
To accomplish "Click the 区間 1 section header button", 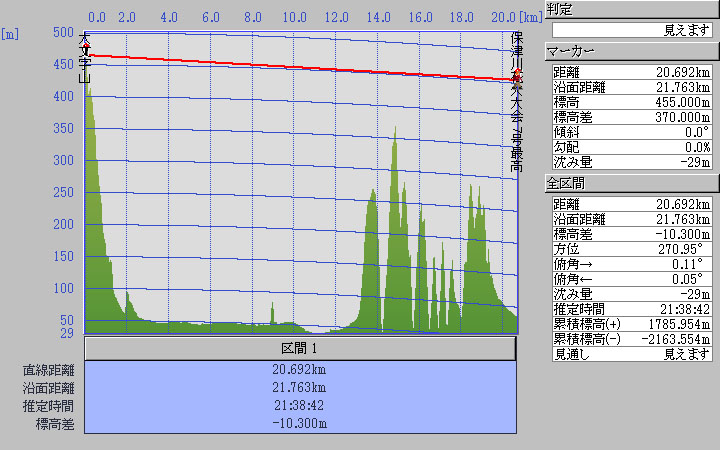I will 300,348.
